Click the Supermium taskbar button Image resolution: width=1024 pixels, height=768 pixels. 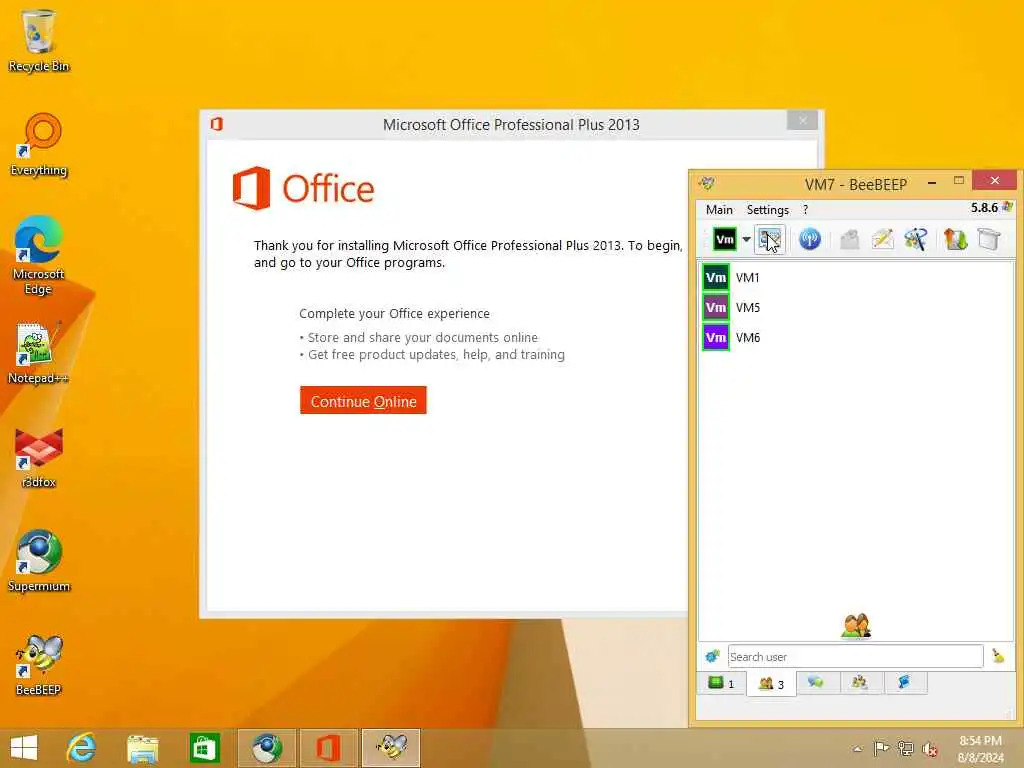(x=266, y=748)
